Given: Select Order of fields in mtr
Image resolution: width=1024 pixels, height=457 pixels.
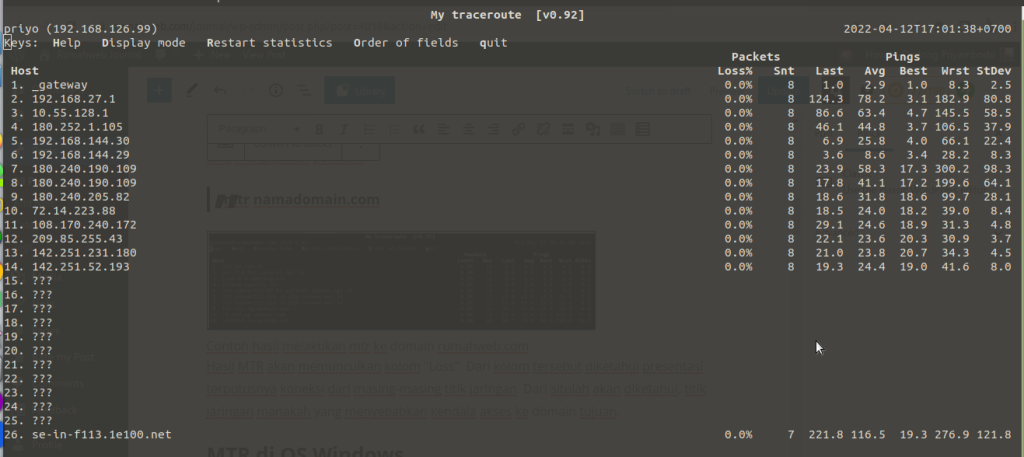Looking at the screenshot, I should (x=406, y=42).
